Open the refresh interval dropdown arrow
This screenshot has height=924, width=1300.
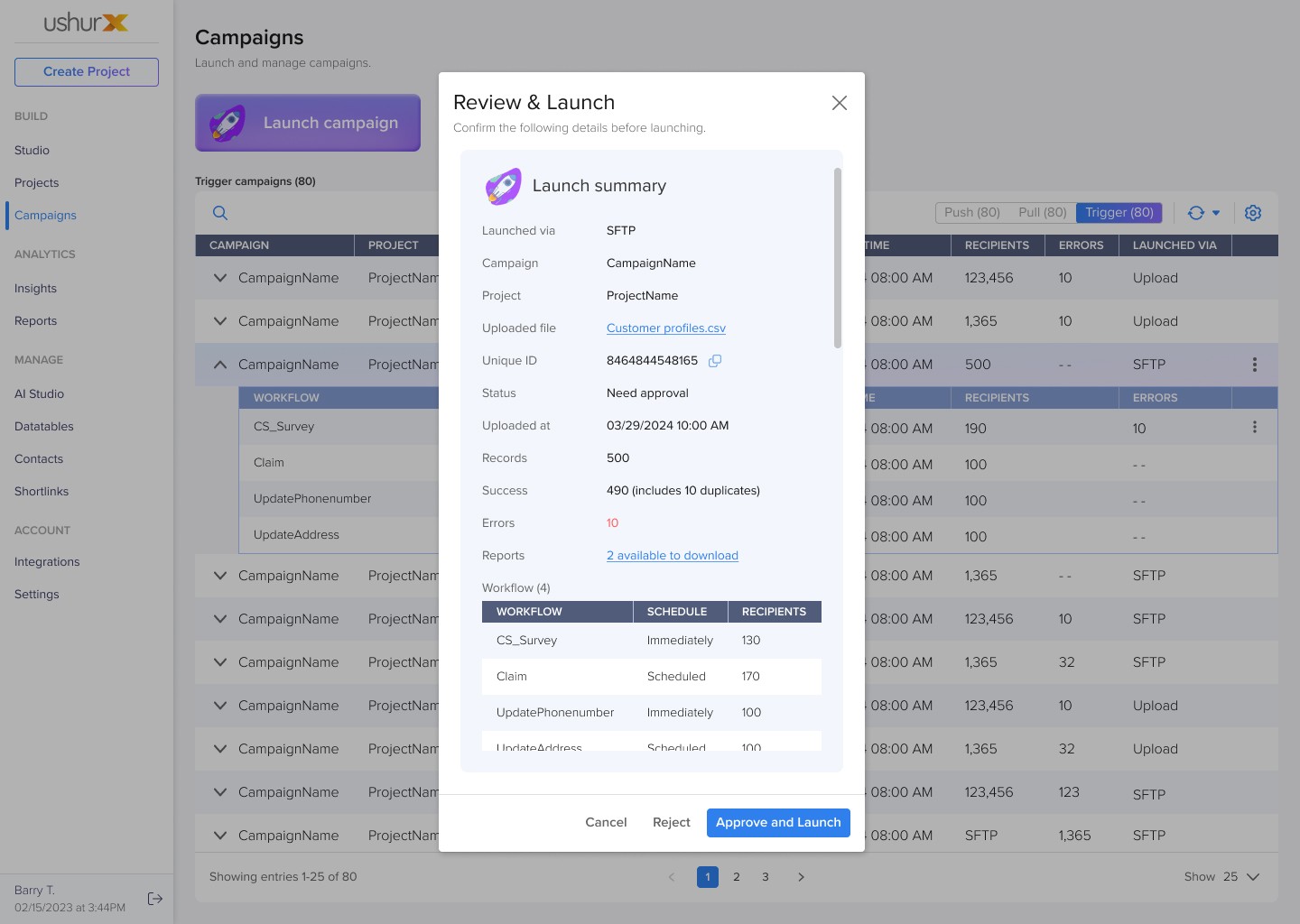(1216, 213)
